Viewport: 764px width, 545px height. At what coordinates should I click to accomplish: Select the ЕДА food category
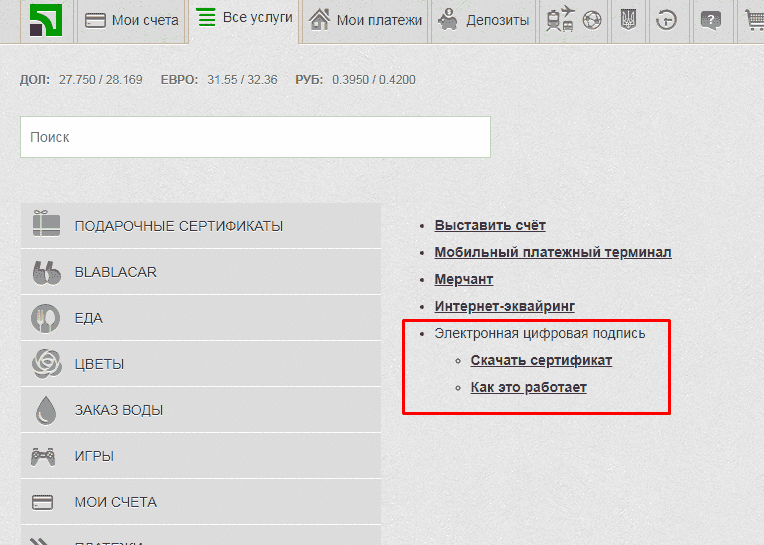pyautogui.click(x=200, y=318)
